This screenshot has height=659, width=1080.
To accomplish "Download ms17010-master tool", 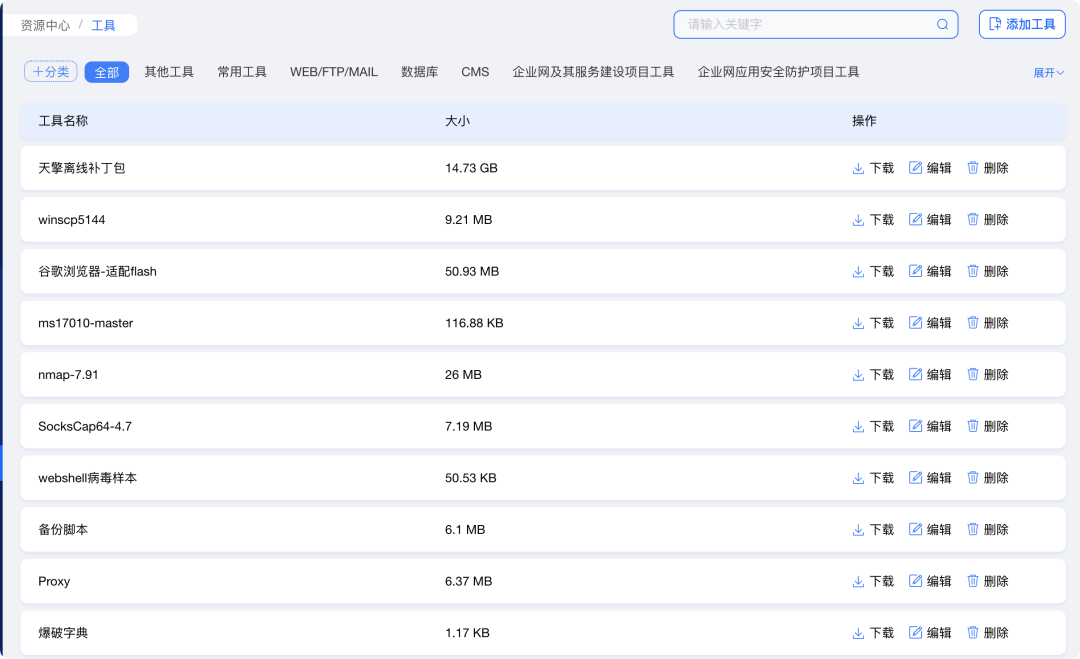I will 873,323.
